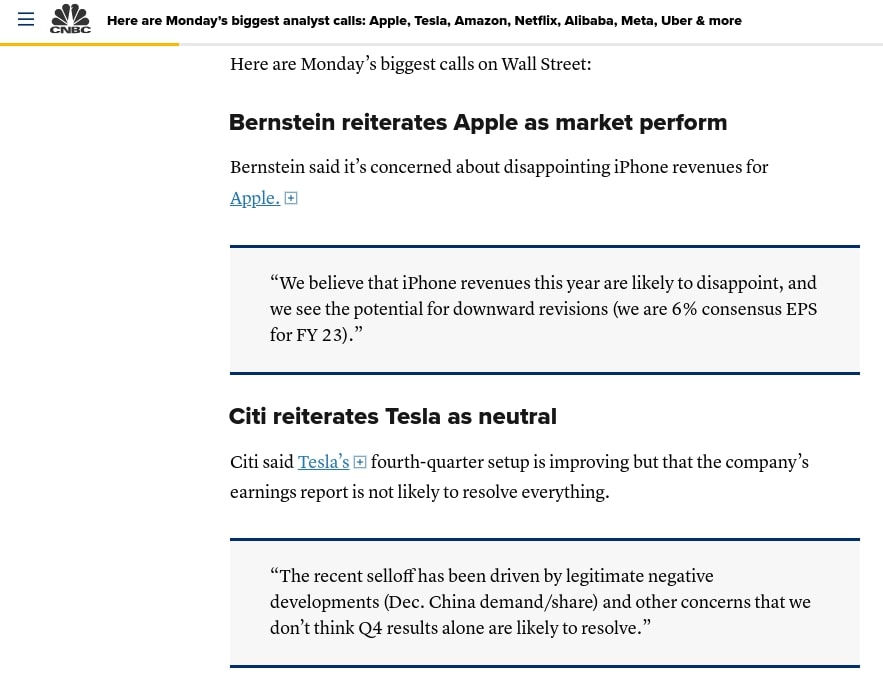Click the yellow reading progress bar

pos(90,44)
